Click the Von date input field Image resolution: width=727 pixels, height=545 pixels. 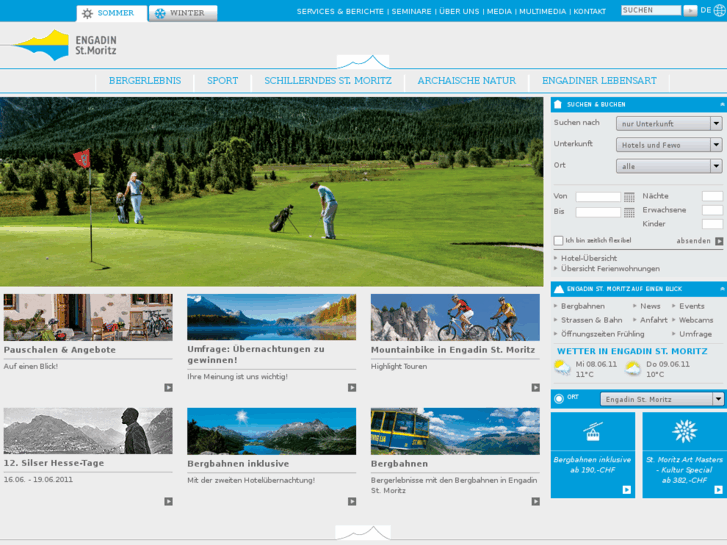pyautogui.click(x=598, y=197)
